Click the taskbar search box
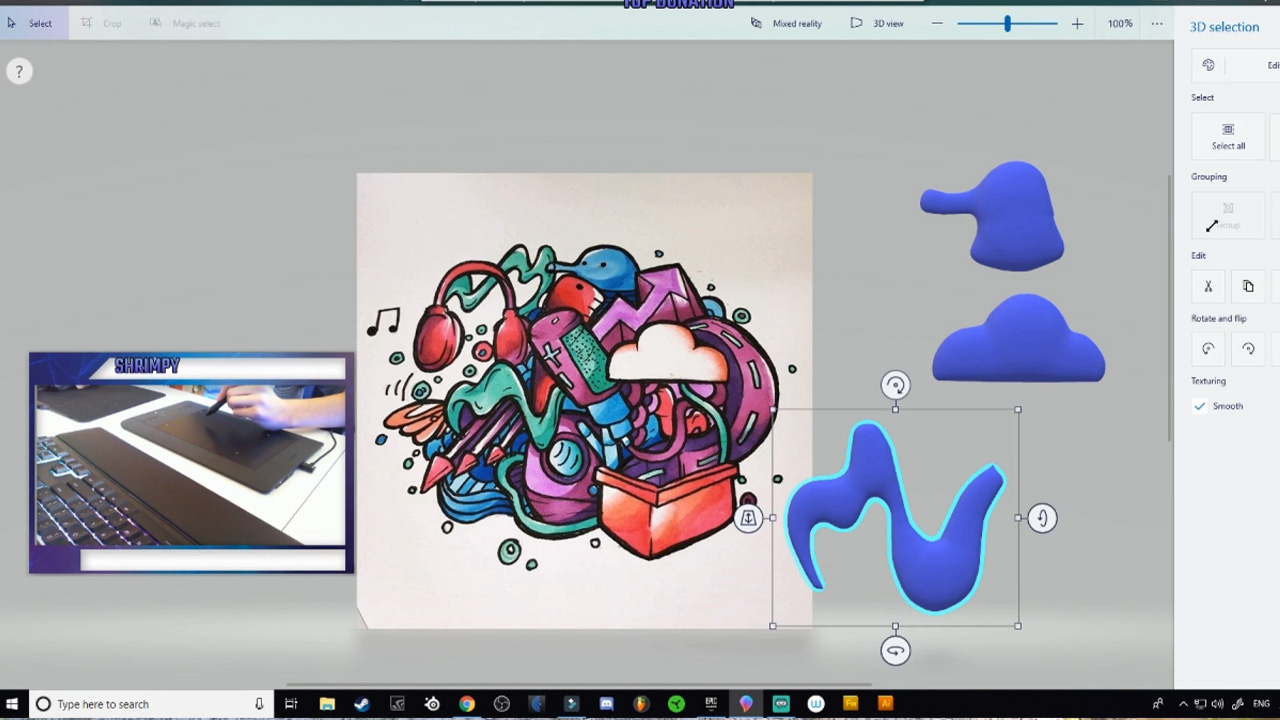 point(150,704)
